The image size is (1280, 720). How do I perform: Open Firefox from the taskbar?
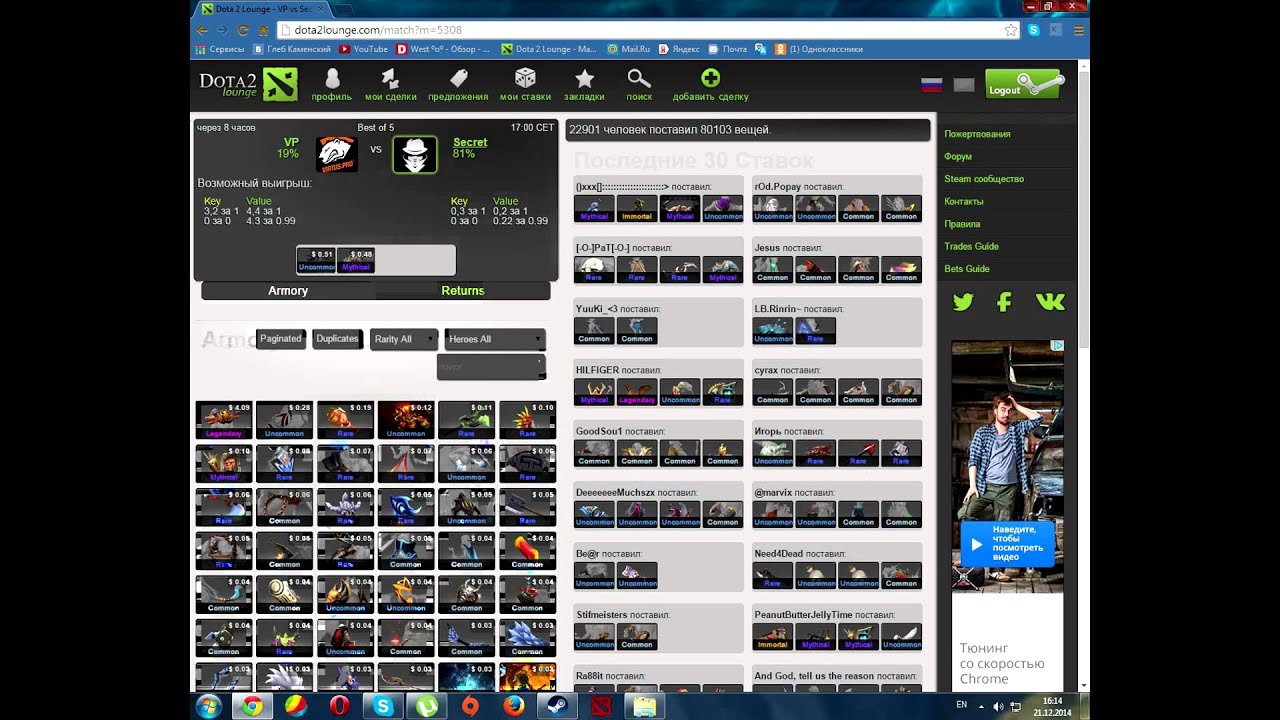tap(514, 706)
